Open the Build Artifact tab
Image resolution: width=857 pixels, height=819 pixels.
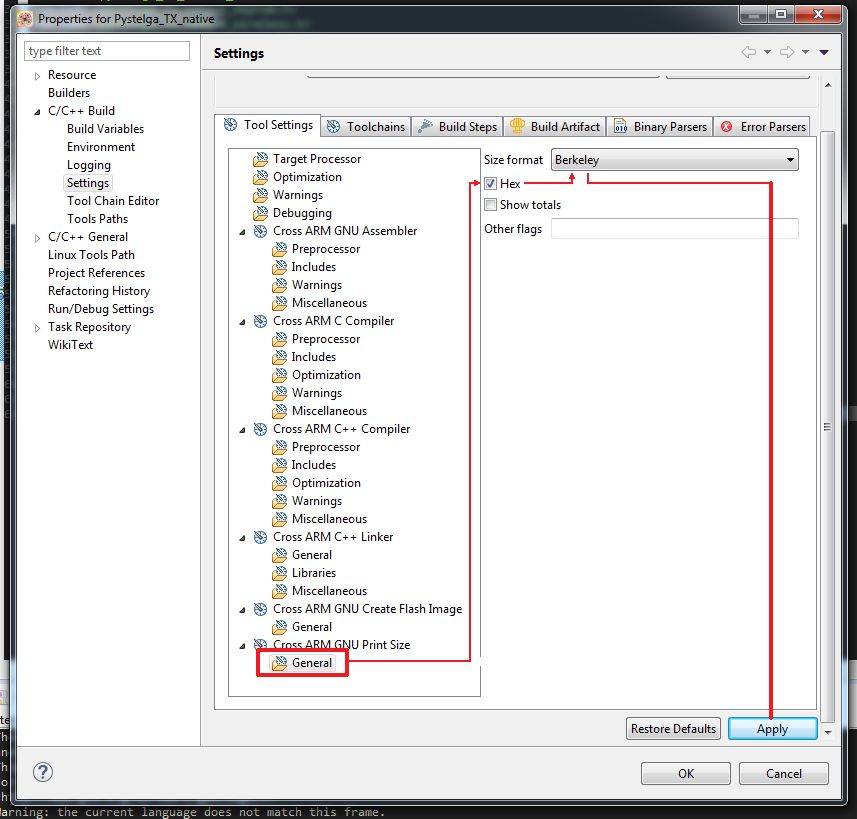[555, 127]
